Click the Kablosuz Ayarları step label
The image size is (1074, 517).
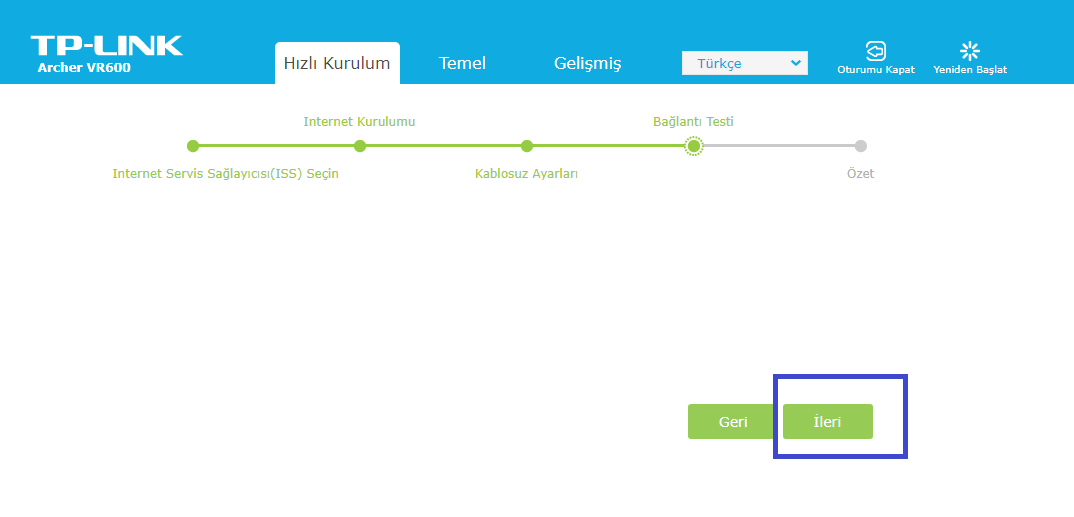click(526, 174)
